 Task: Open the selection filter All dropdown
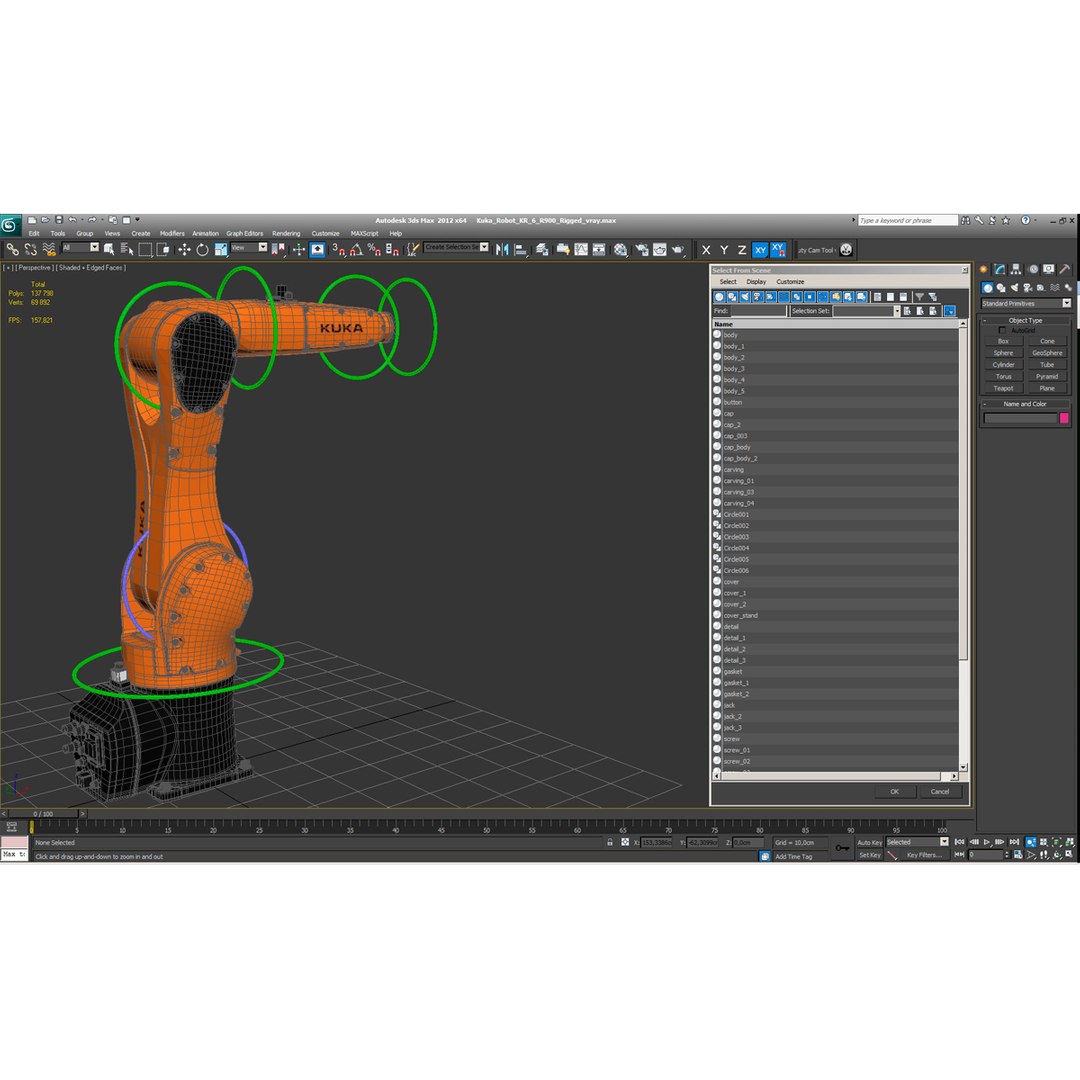80,247
